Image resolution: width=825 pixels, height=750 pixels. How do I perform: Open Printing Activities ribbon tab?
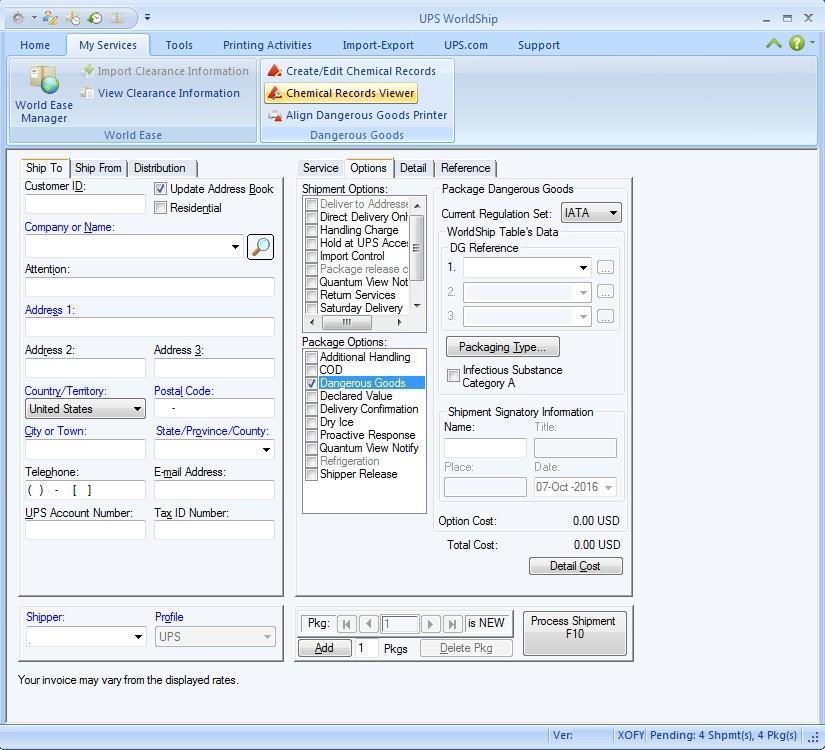point(267,45)
